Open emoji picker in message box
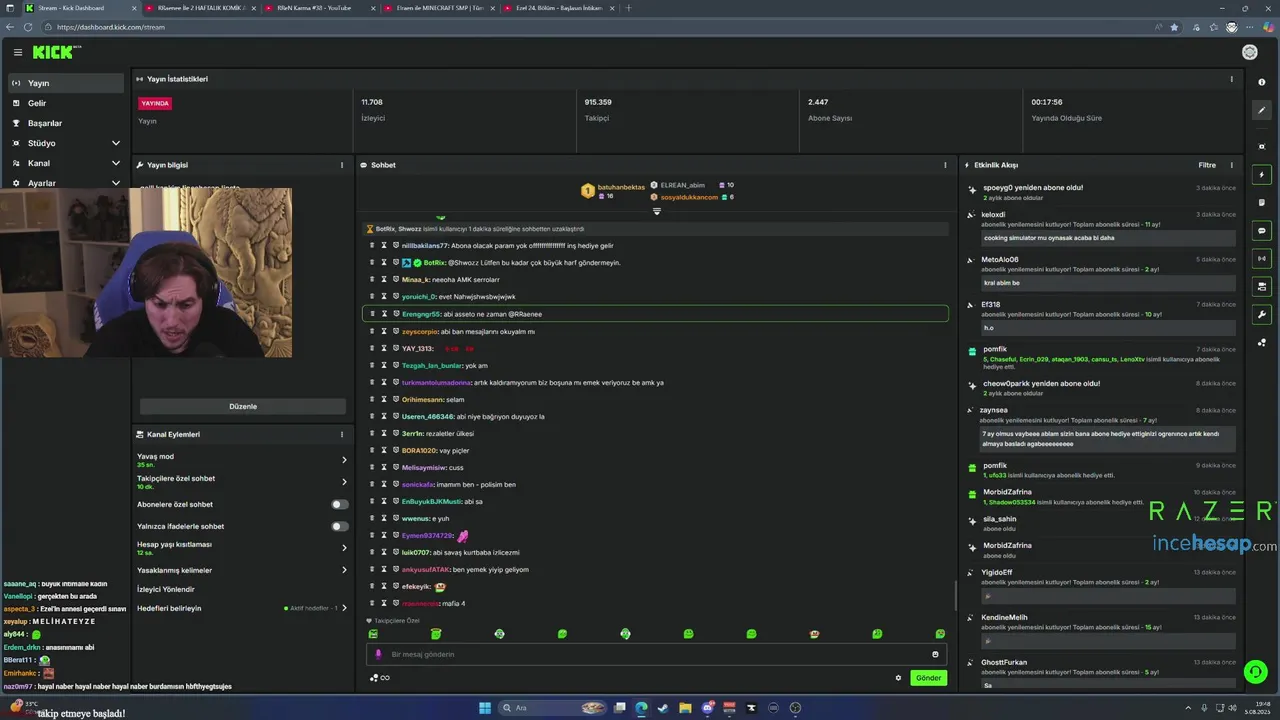 [935, 654]
